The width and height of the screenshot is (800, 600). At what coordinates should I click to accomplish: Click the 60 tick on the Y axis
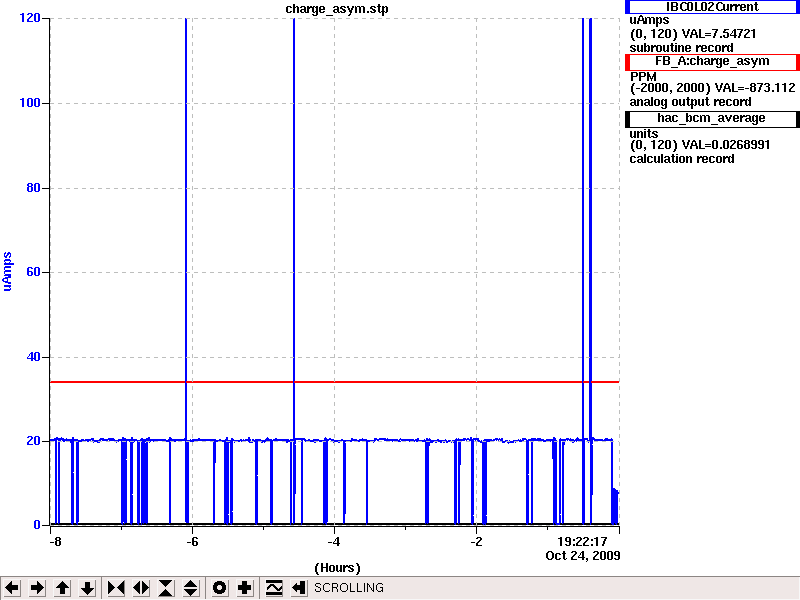pyautogui.click(x=33, y=272)
